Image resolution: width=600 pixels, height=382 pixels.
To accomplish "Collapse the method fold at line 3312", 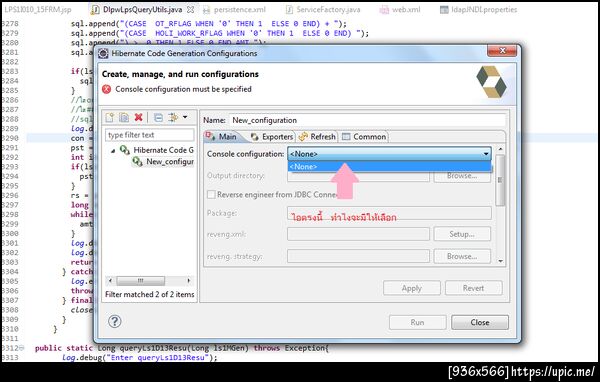I will [x=22, y=348].
